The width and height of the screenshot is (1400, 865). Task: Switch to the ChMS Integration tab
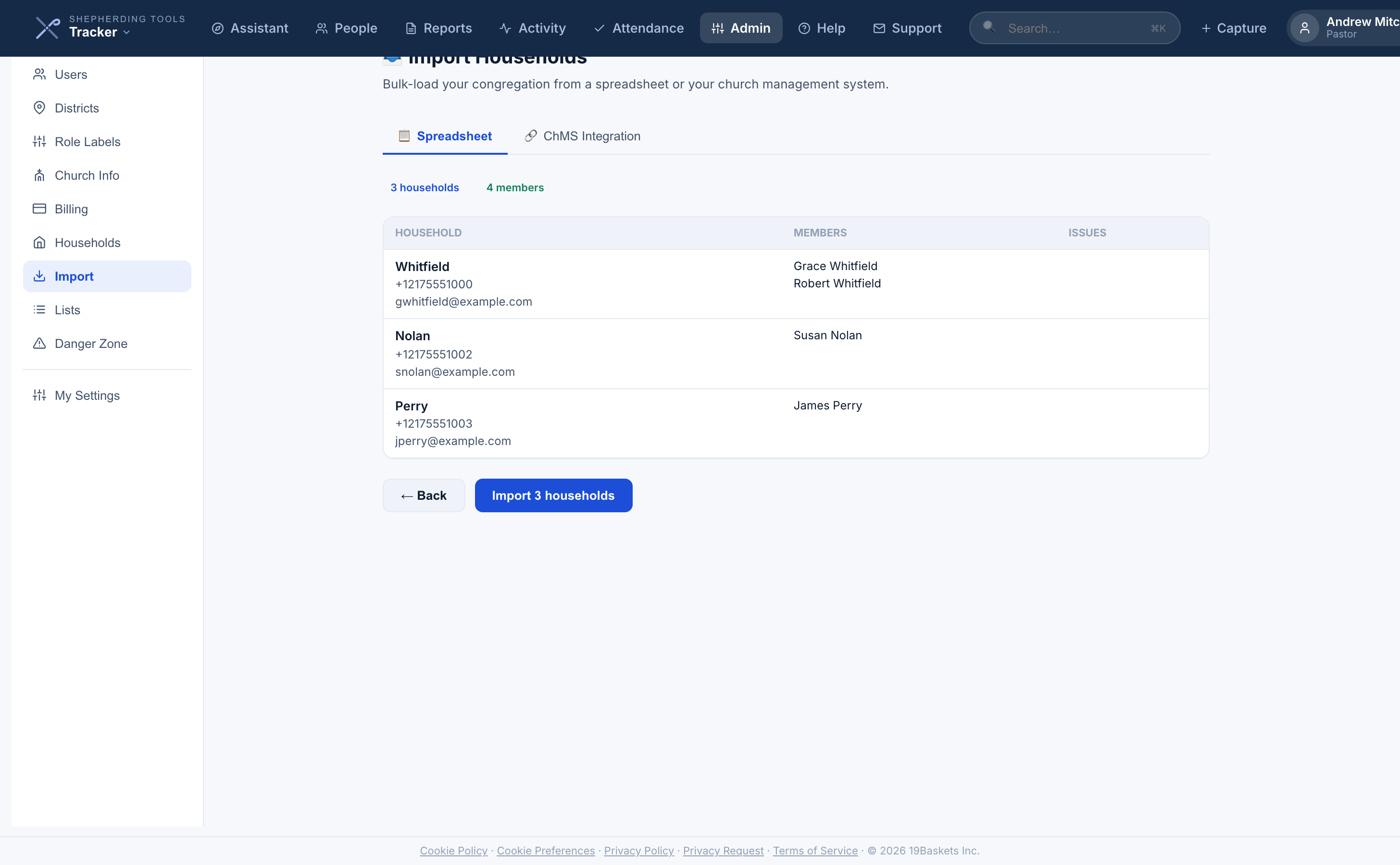click(x=582, y=136)
